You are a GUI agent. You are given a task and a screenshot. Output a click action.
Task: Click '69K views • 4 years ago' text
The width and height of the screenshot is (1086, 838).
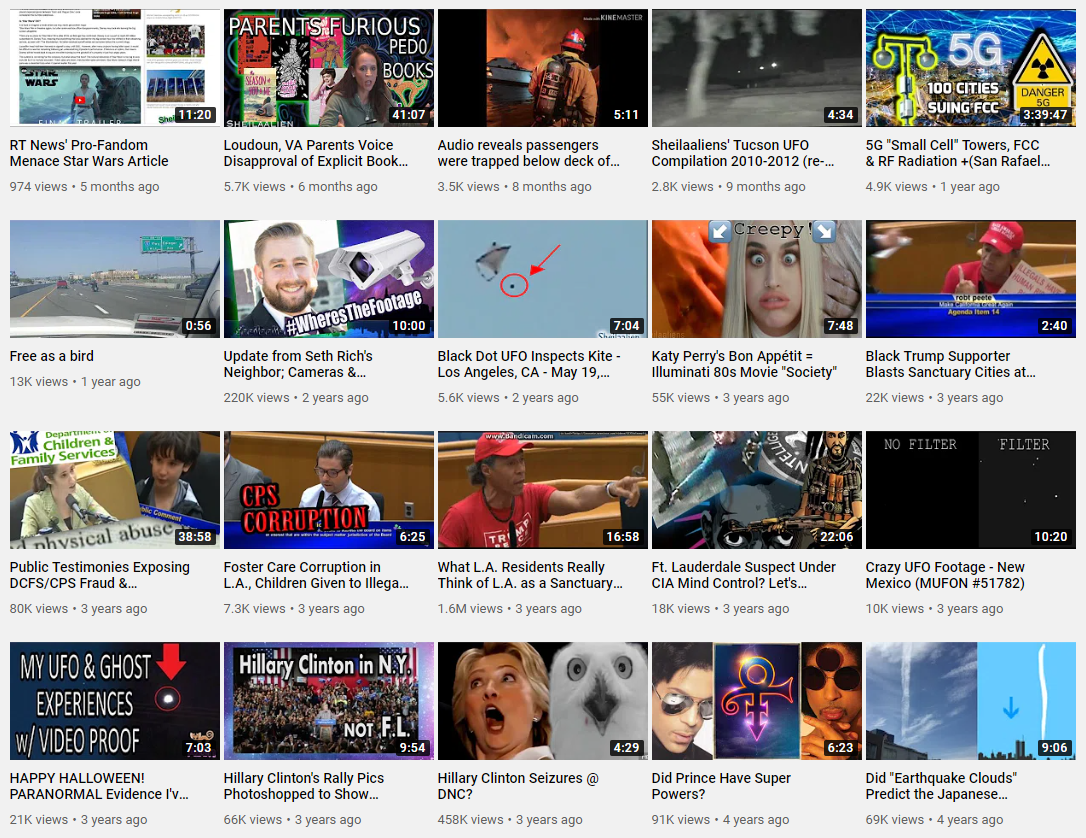[x=934, y=819]
